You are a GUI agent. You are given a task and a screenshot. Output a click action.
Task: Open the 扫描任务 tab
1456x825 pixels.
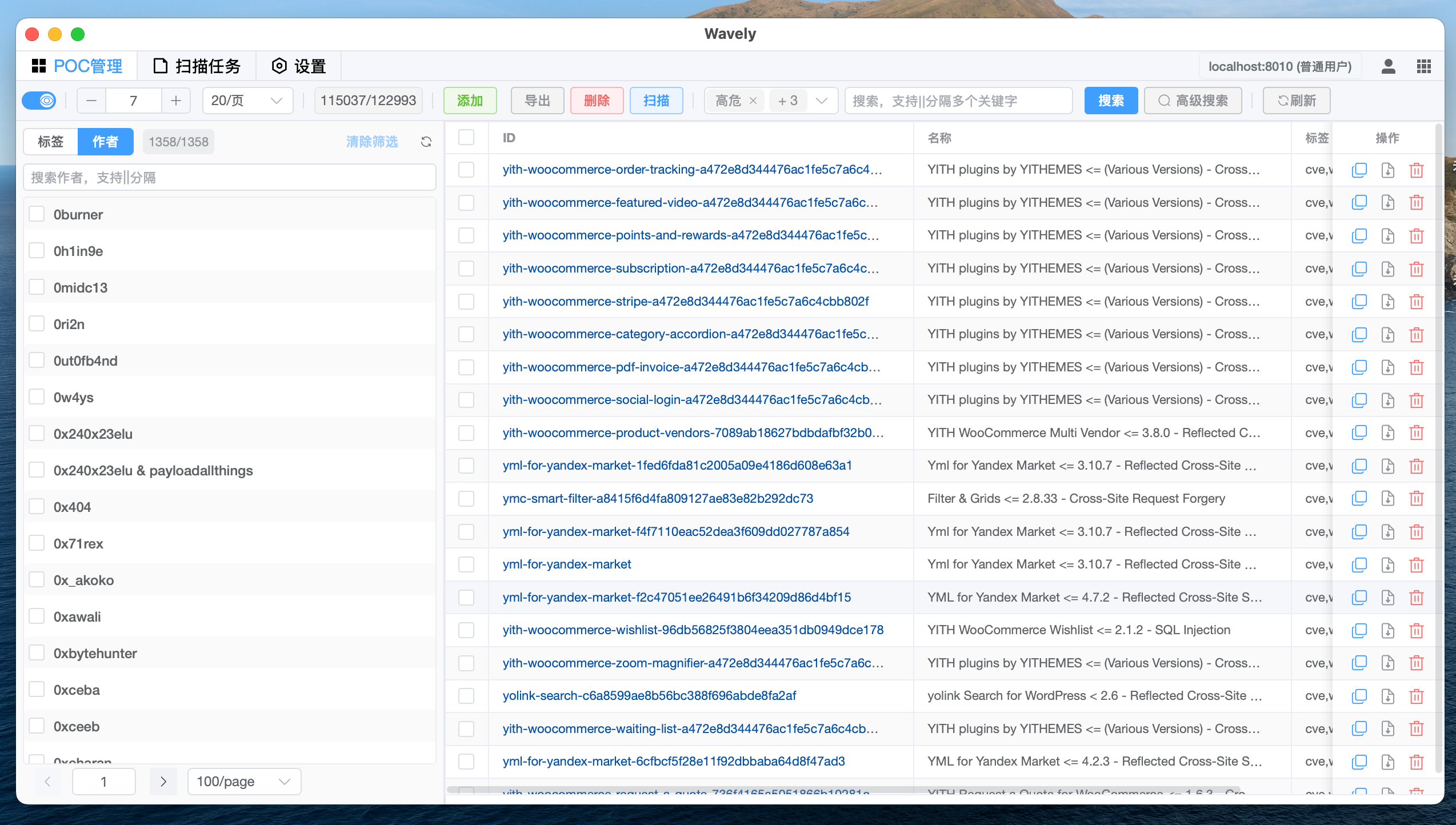197,66
